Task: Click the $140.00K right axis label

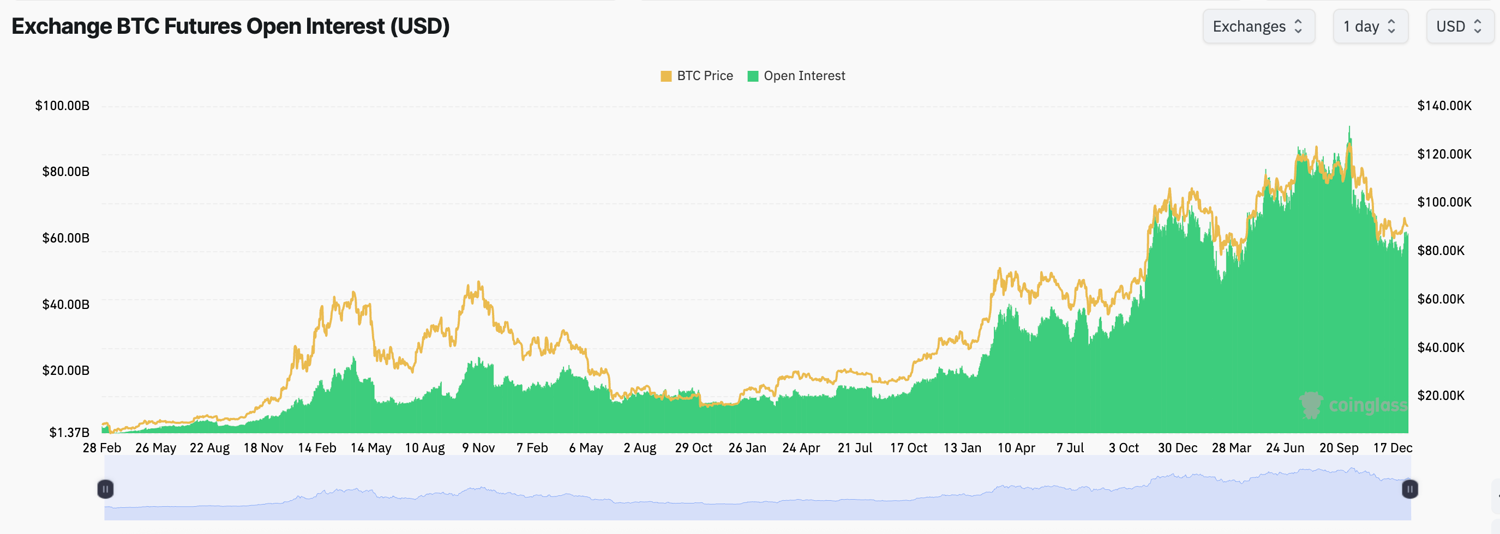Action: [x=1444, y=106]
